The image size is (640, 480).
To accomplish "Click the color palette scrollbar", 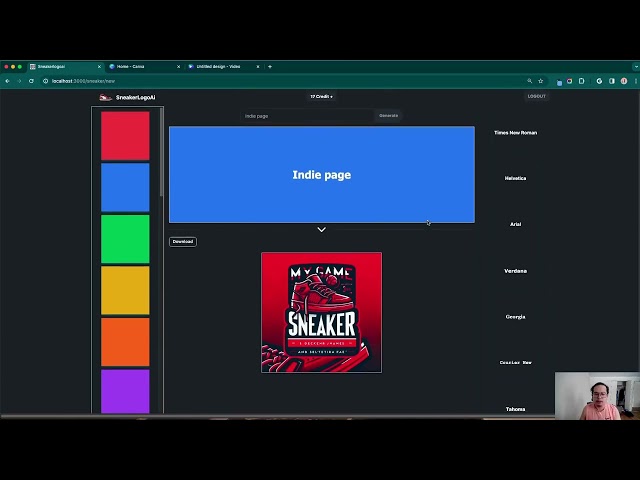I will click(162, 152).
